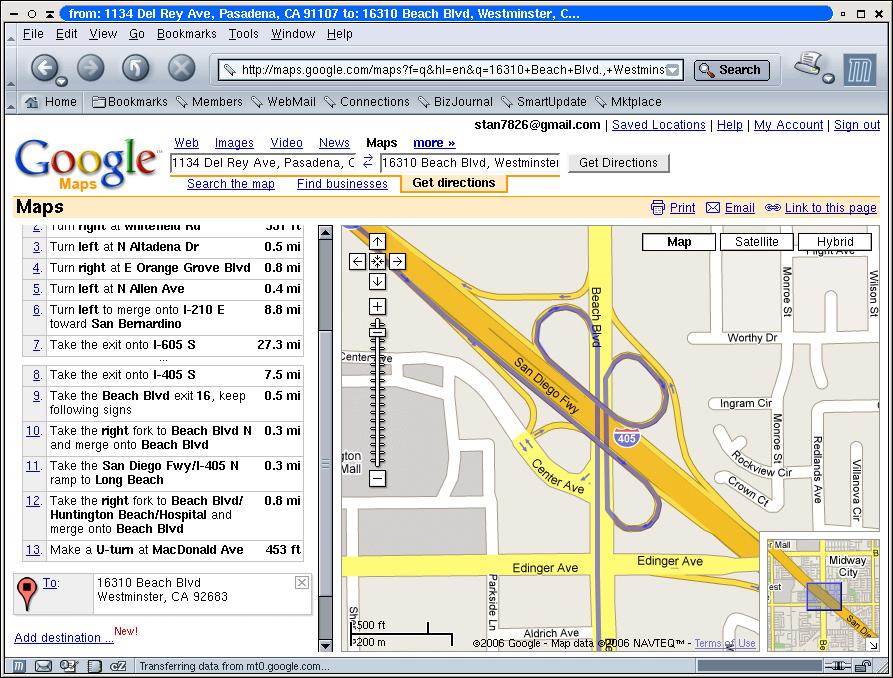Open the Edit menu

click(x=67, y=34)
